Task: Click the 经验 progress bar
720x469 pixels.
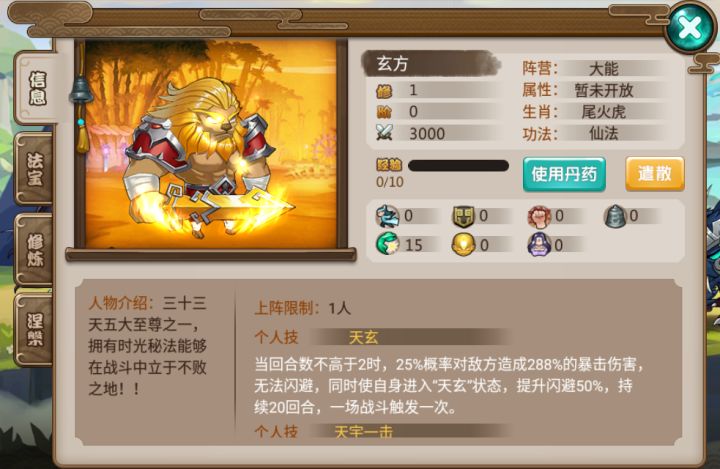Action: click(x=458, y=165)
